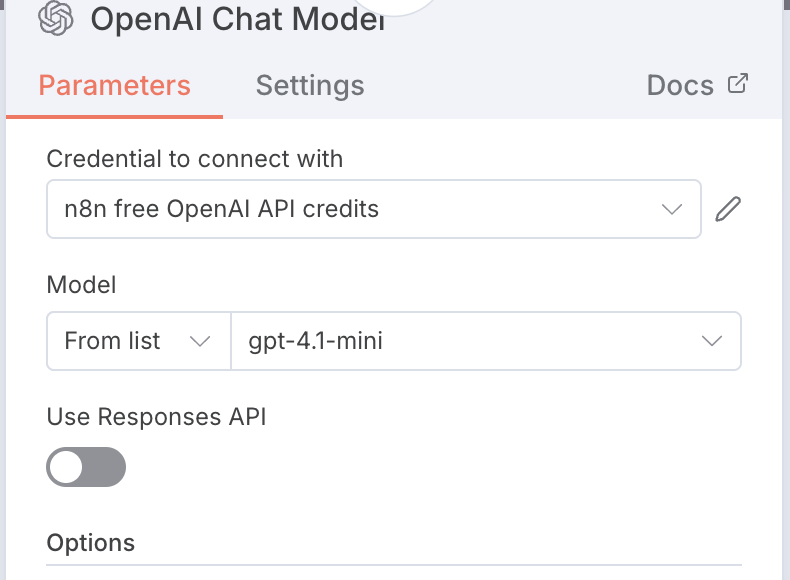Edit credential with the pencil icon
The height and width of the screenshot is (580, 790).
(x=729, y=209)
